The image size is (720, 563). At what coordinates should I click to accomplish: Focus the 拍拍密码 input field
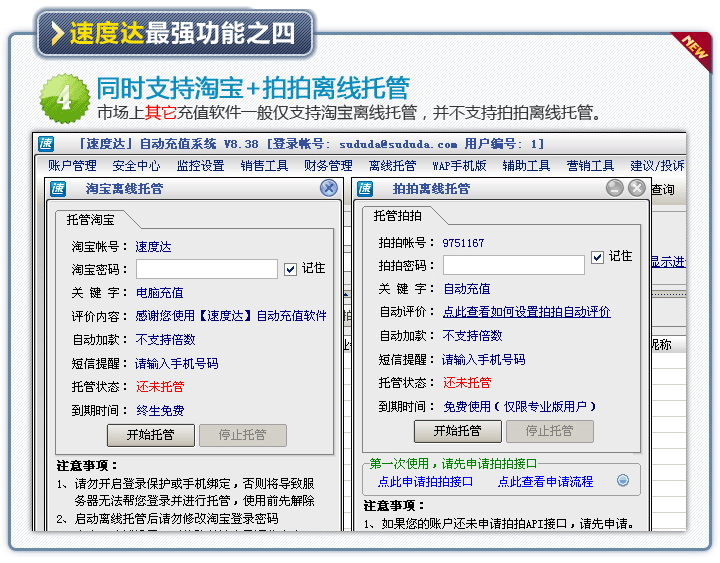pyautogui.click(x=513, y=265)
